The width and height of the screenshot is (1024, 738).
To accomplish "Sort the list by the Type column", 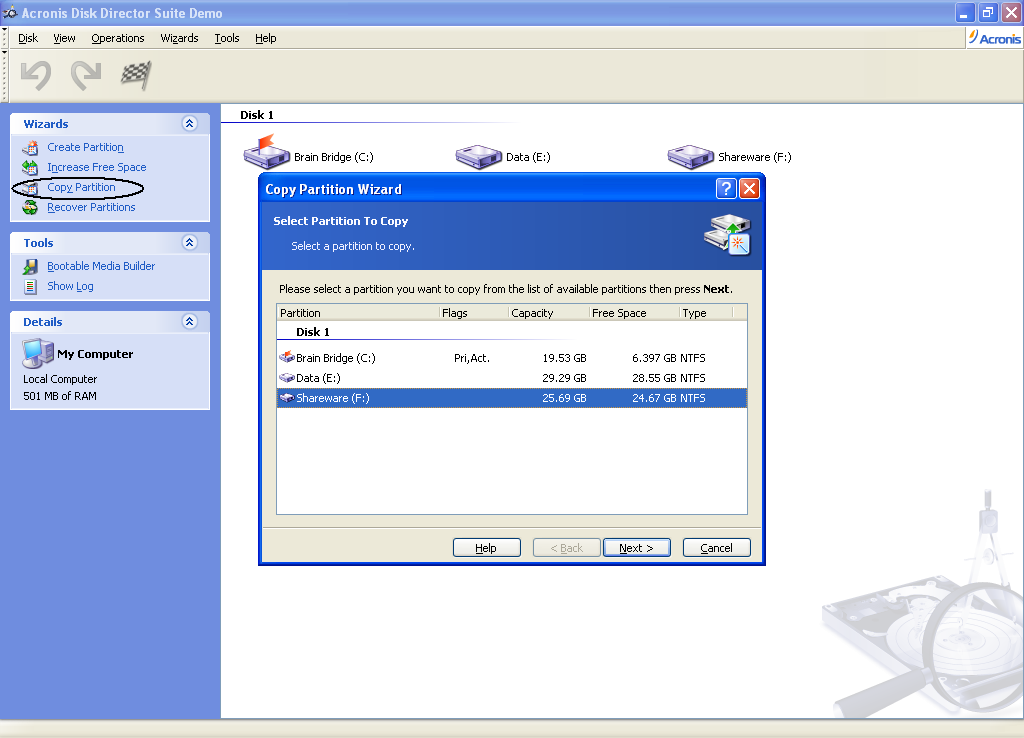I will coord(707,313).
